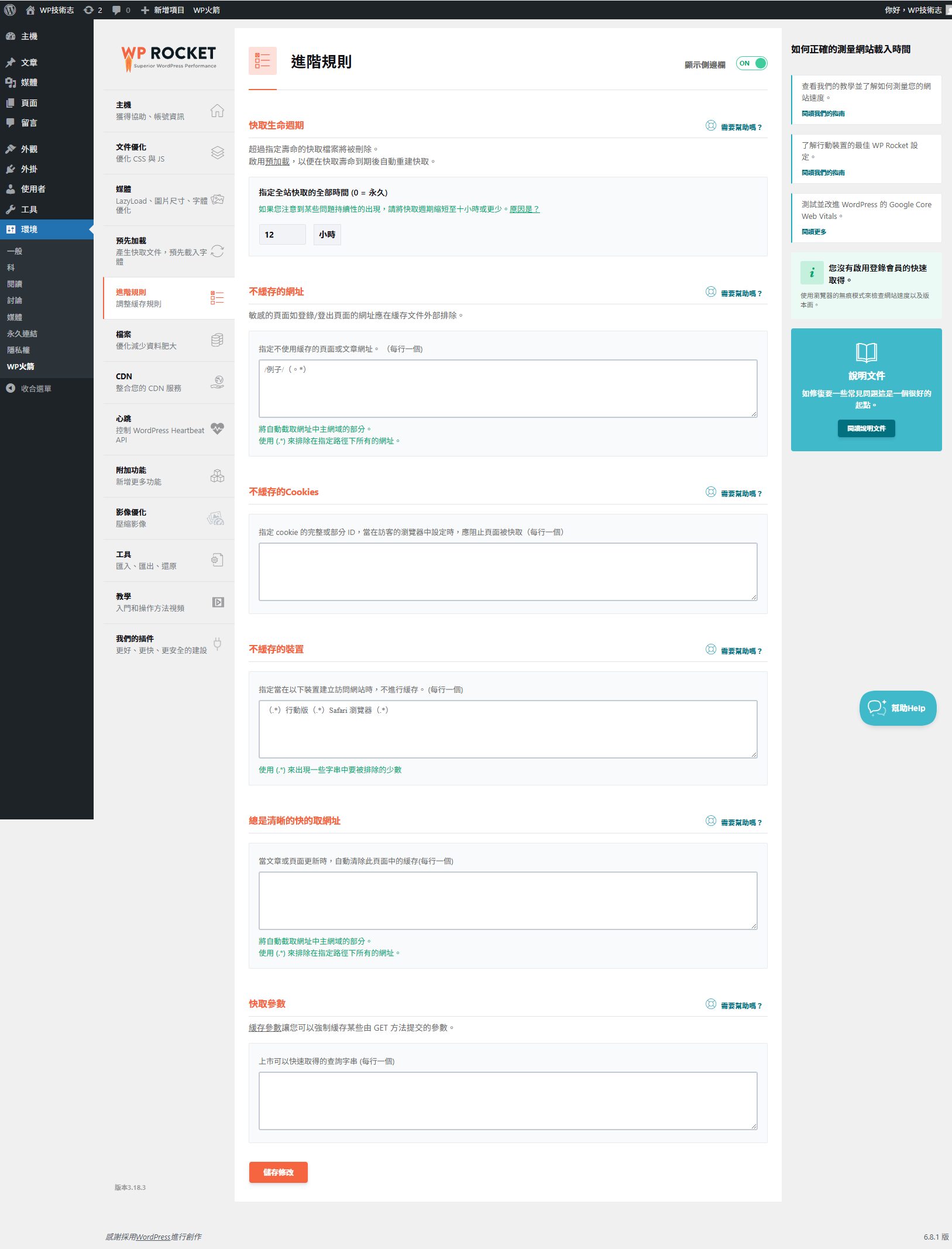Click the image icon beside 媒體 LazyLoad
Viewport: 952px width, 1249px height.
pyautogui.click(x=217, y=200)
